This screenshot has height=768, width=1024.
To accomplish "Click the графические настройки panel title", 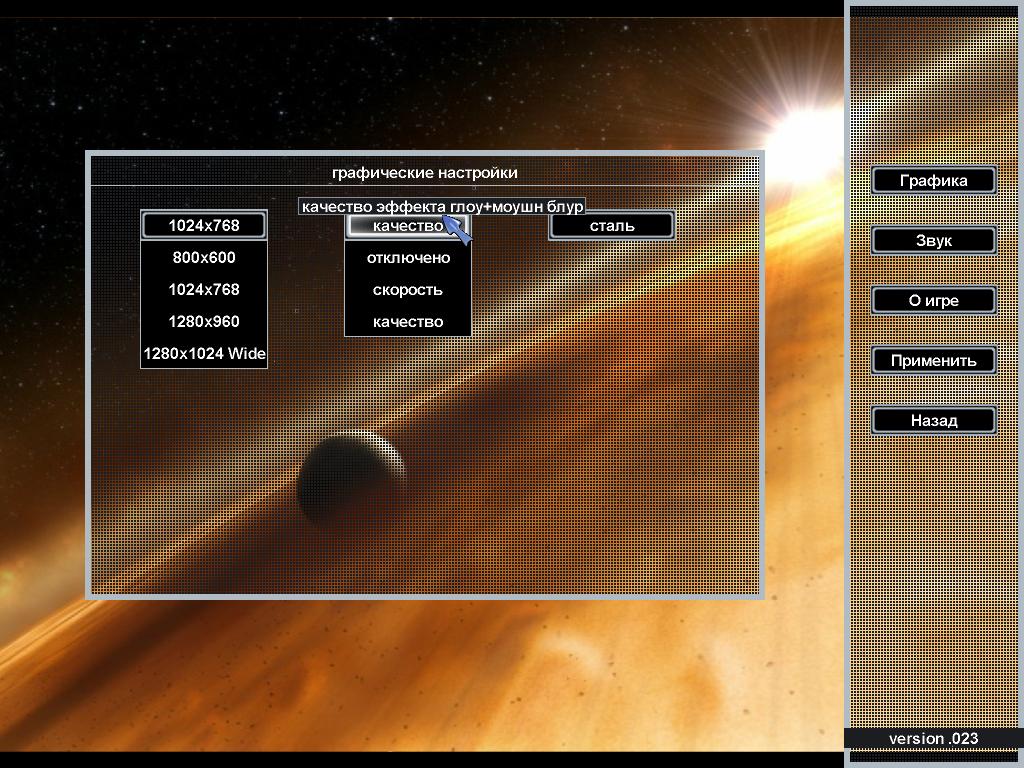I will tap(425, 173).
